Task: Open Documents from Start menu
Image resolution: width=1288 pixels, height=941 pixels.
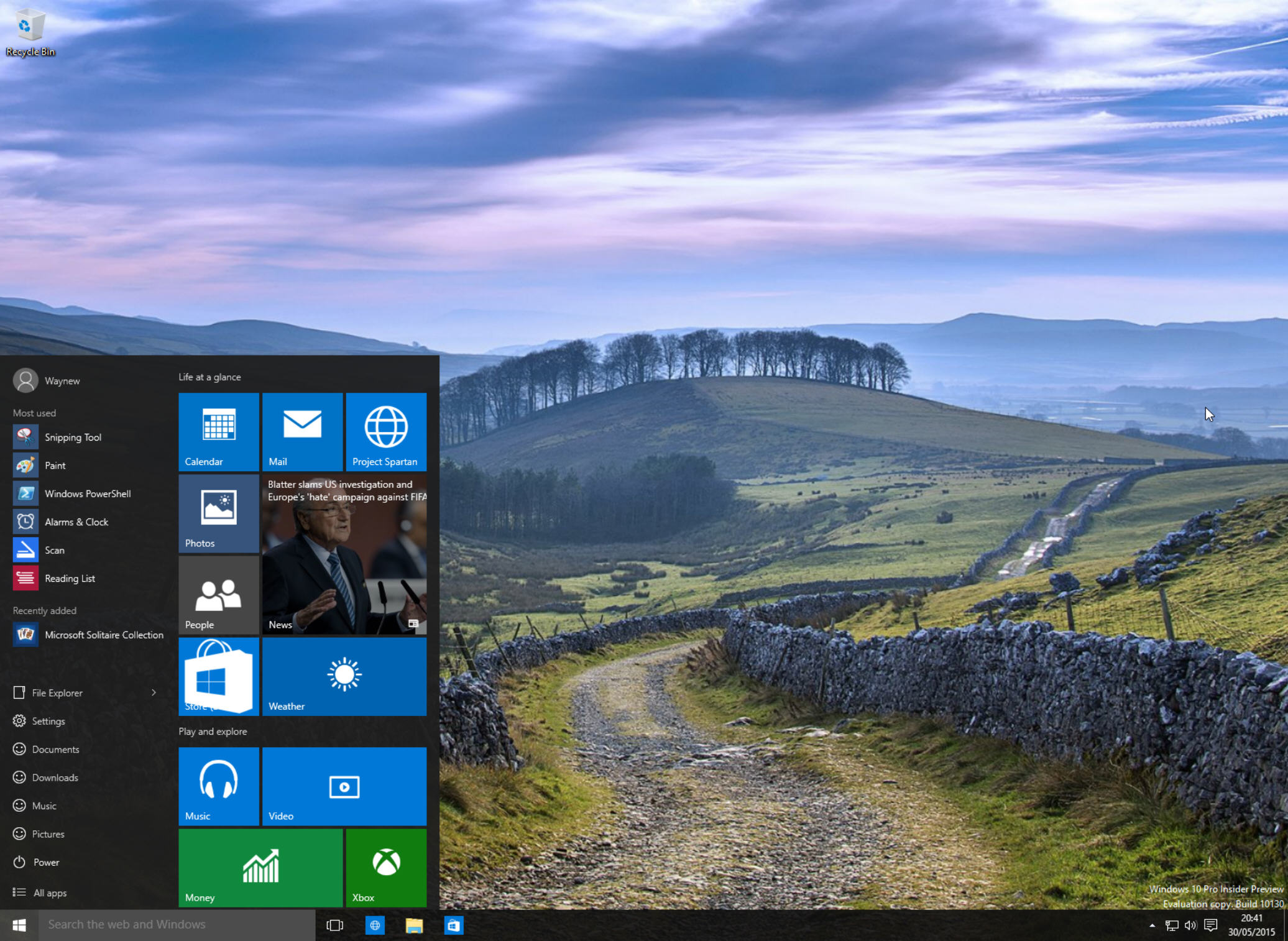Action: (54, 749)
